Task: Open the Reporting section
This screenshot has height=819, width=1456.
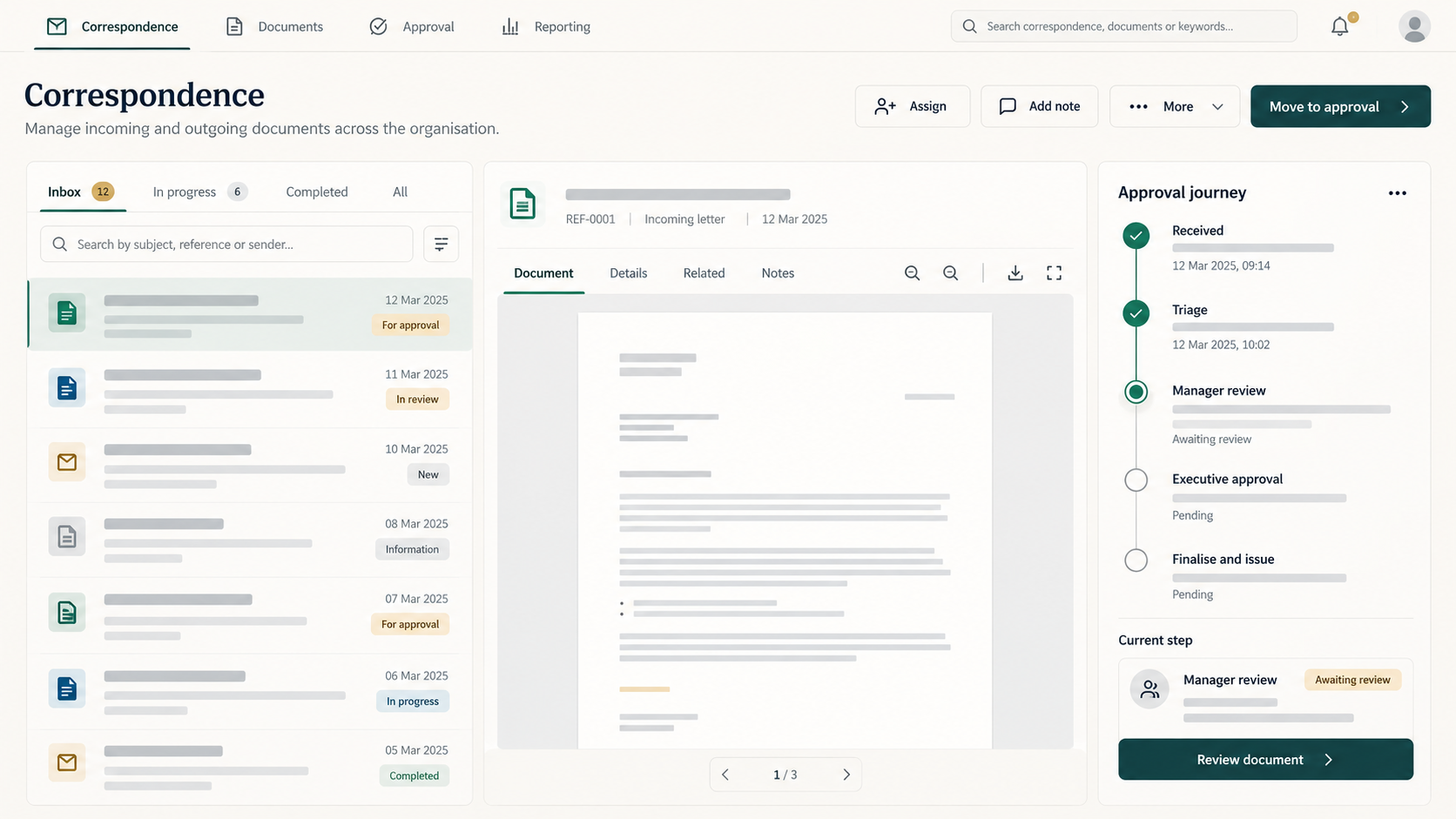Action: click(546, 26)
